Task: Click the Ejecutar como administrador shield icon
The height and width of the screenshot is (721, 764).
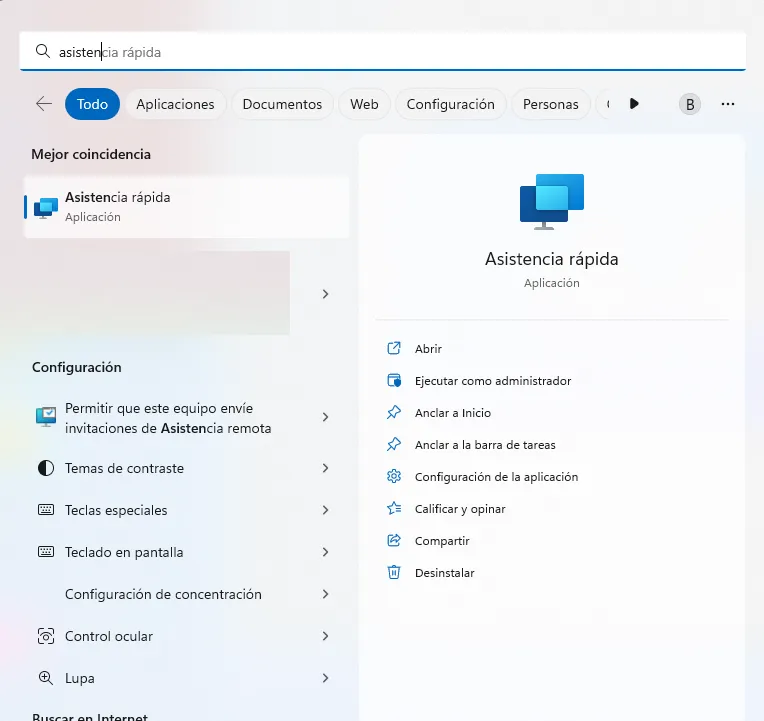Action: [394, 381]
